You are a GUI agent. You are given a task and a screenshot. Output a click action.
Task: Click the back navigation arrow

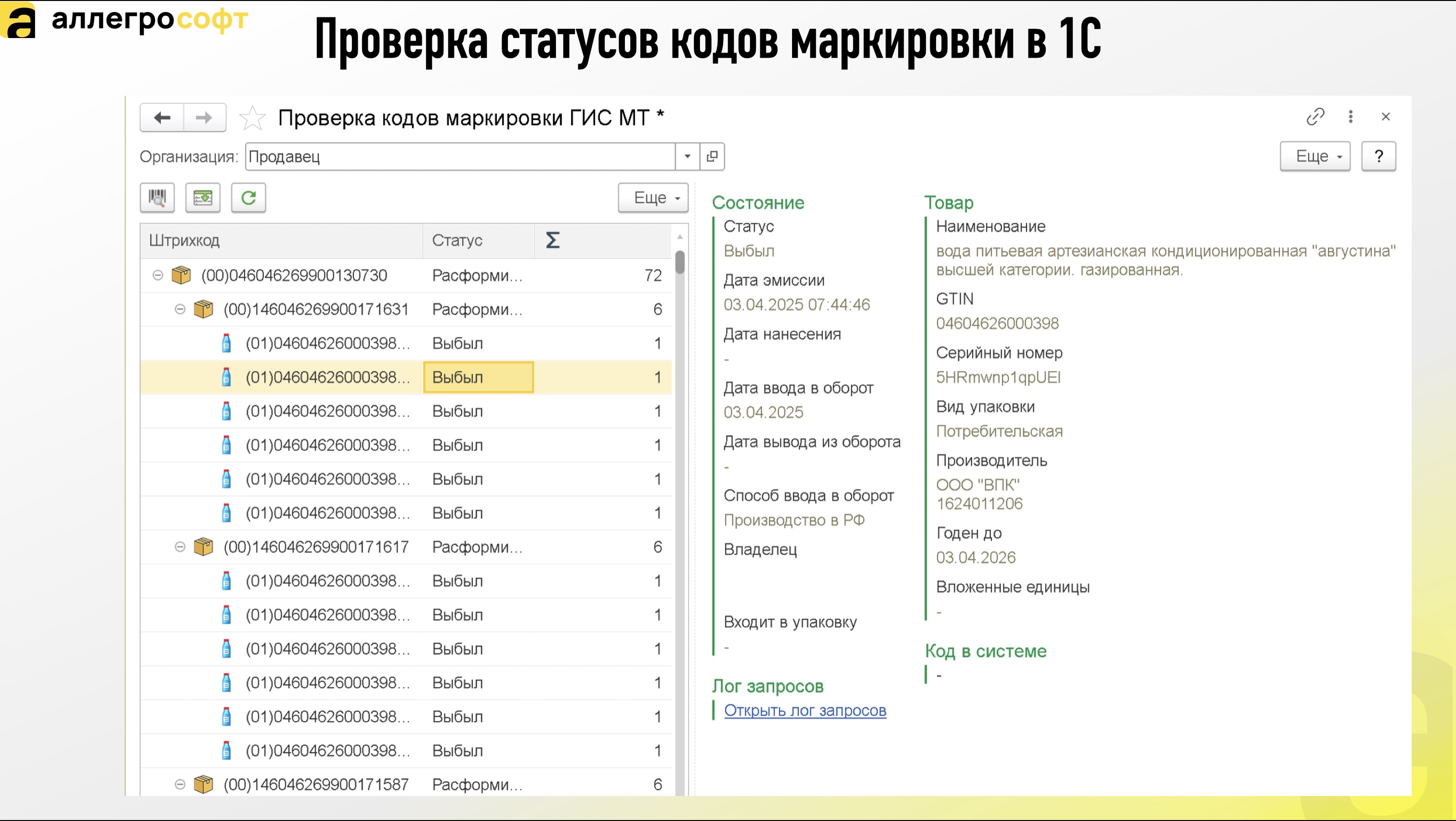point(162,117)
